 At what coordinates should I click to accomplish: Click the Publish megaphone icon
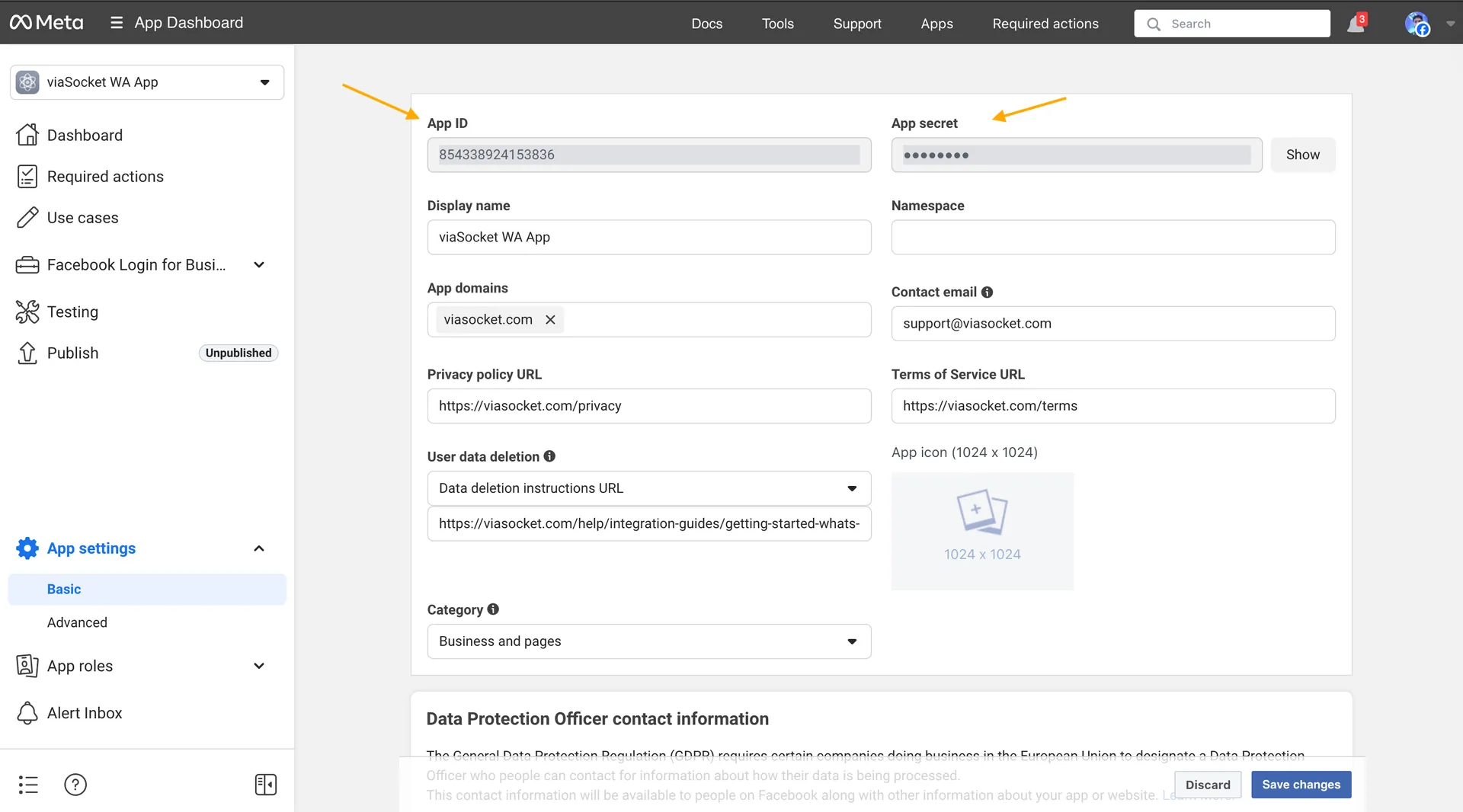[x=27, y=353]
